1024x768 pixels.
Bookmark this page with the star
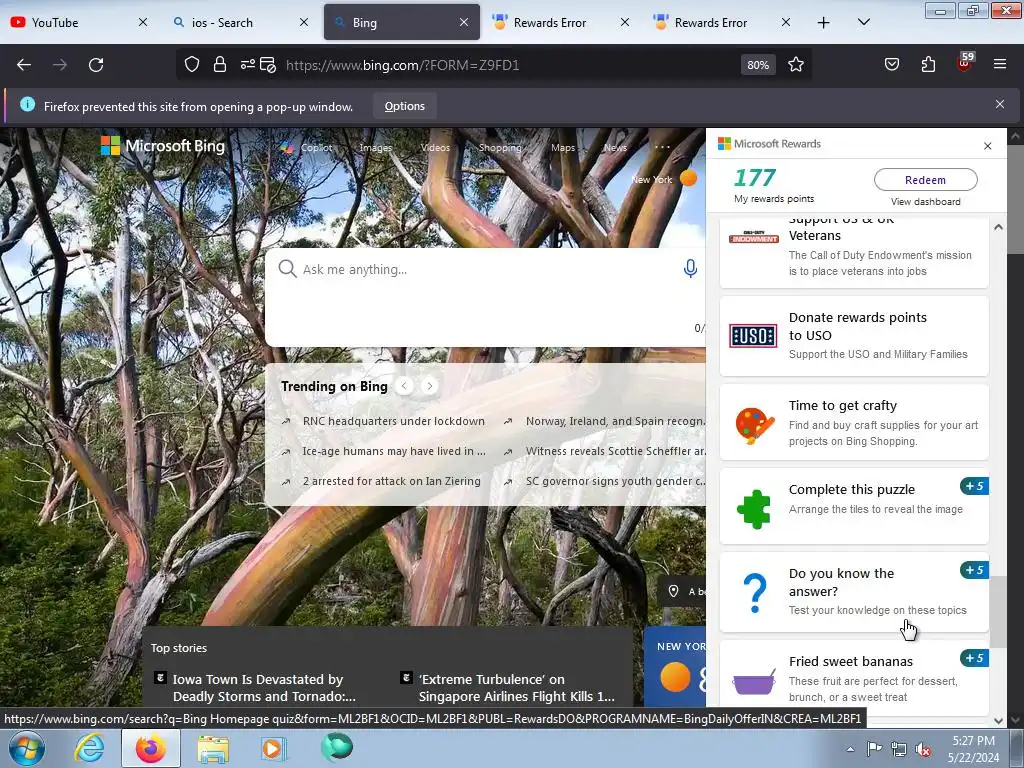[x=795, y=65]
